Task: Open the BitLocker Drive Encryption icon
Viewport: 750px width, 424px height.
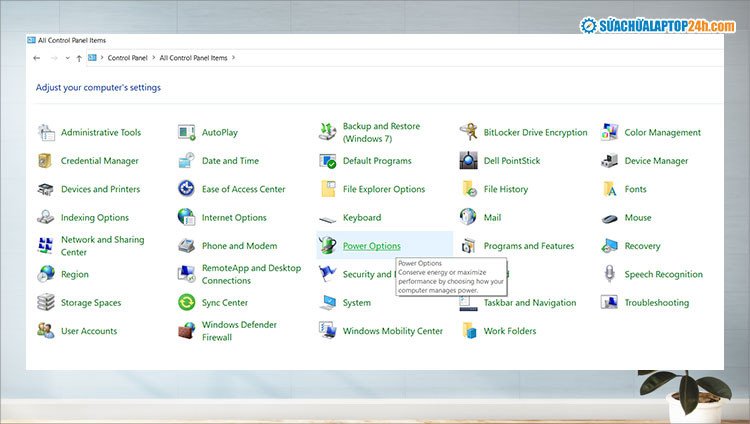Action: (x=468, y=132)
